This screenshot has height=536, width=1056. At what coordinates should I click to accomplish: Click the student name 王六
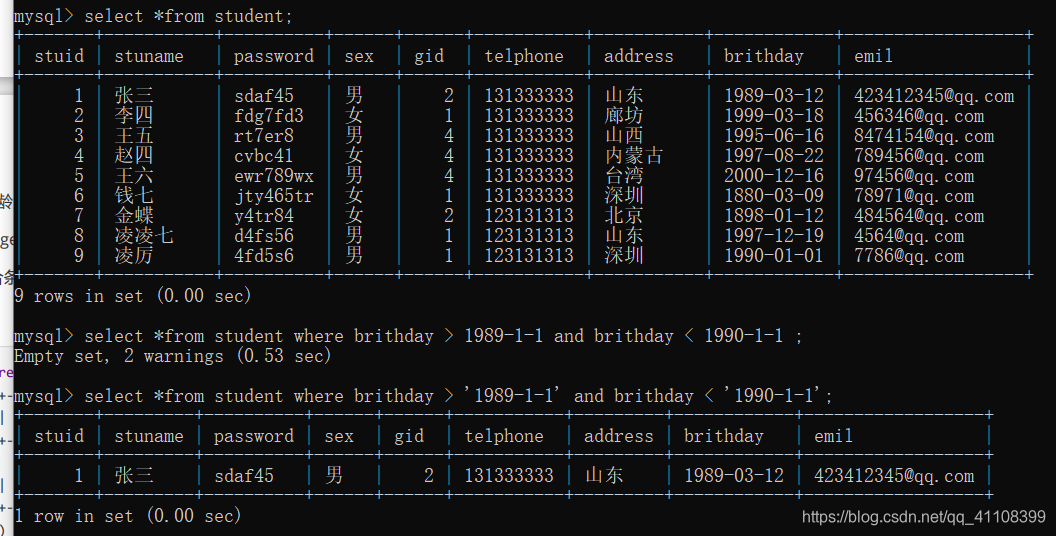pyautogui.click(x=134, y=176)
